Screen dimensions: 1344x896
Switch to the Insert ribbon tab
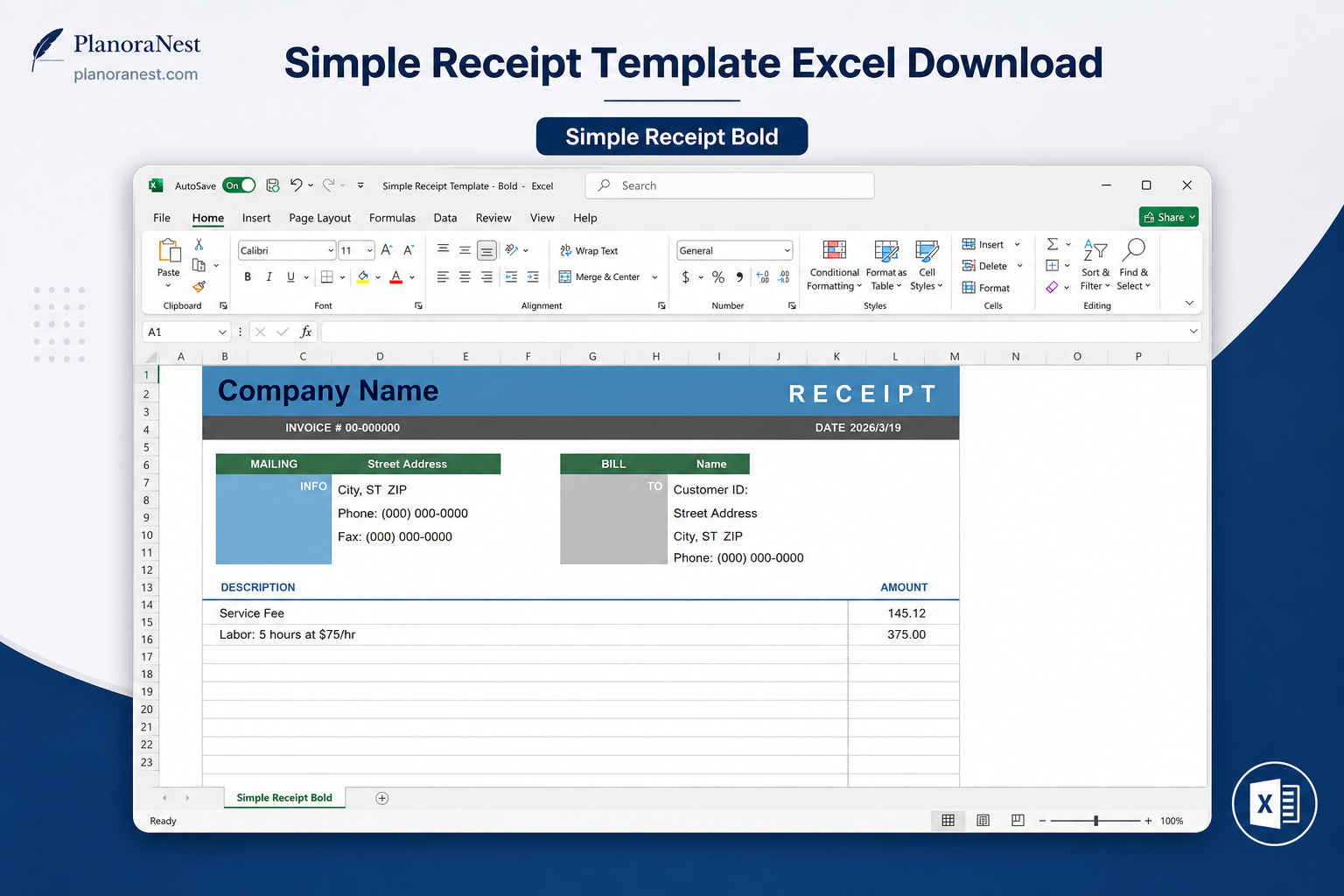click(256, 218)
